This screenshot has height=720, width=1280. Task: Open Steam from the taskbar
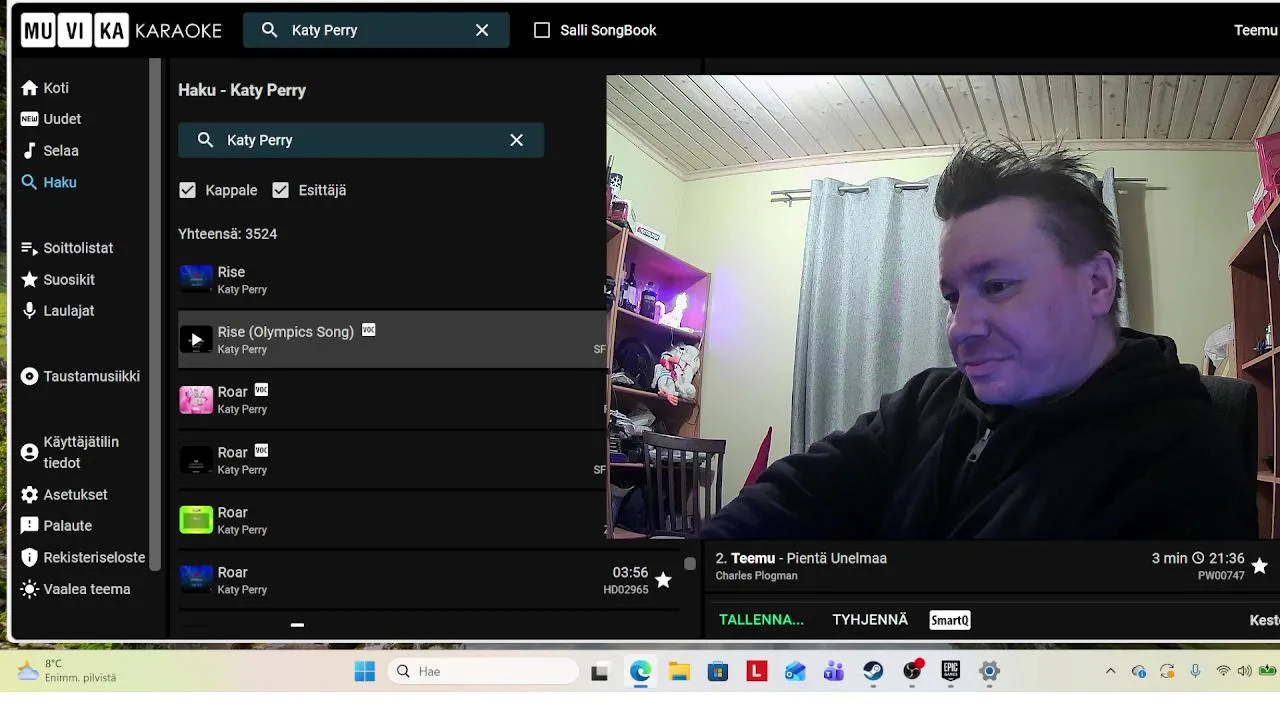873,672
